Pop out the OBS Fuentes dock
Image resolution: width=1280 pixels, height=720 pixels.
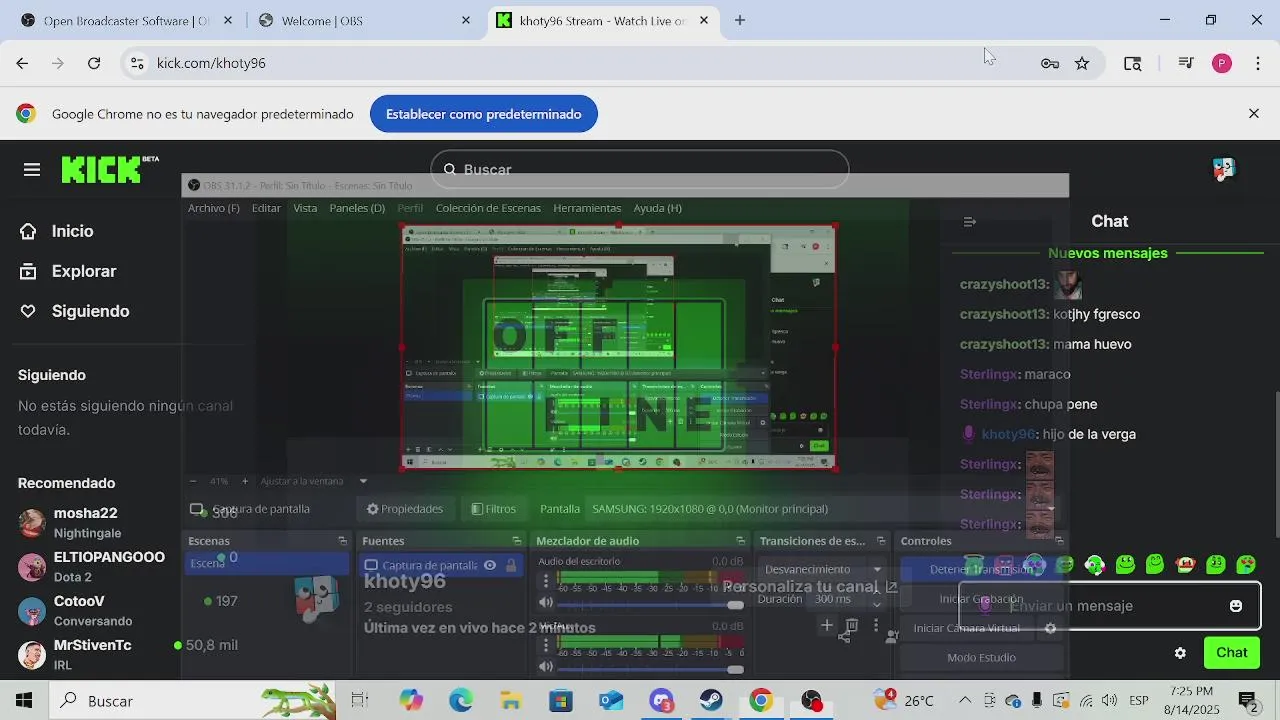[x=517, y=541]
